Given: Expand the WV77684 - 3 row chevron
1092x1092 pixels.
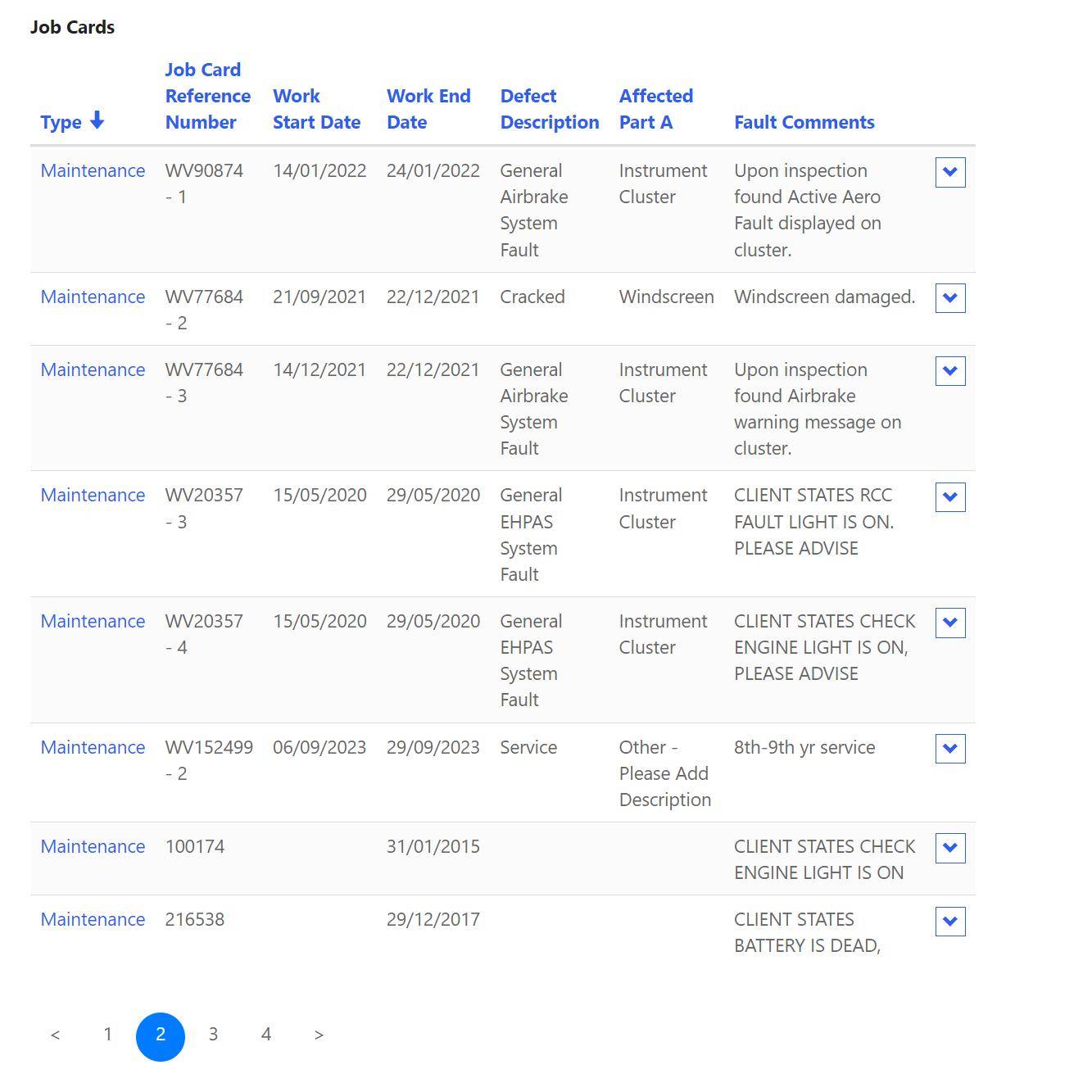Looking at the screenshot, I should click(x=949, y=371).
